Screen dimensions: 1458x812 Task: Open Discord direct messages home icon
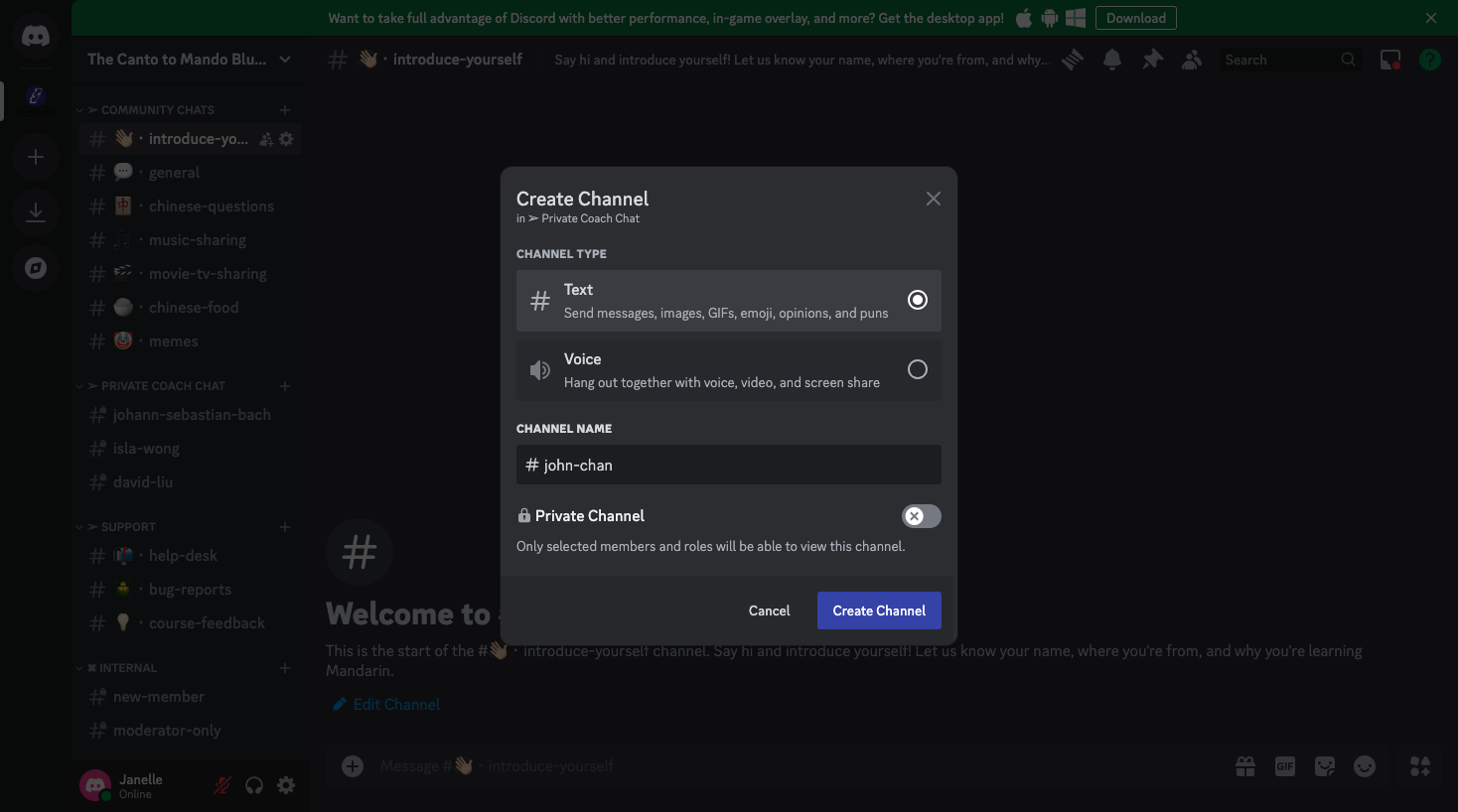pos(36,38)
